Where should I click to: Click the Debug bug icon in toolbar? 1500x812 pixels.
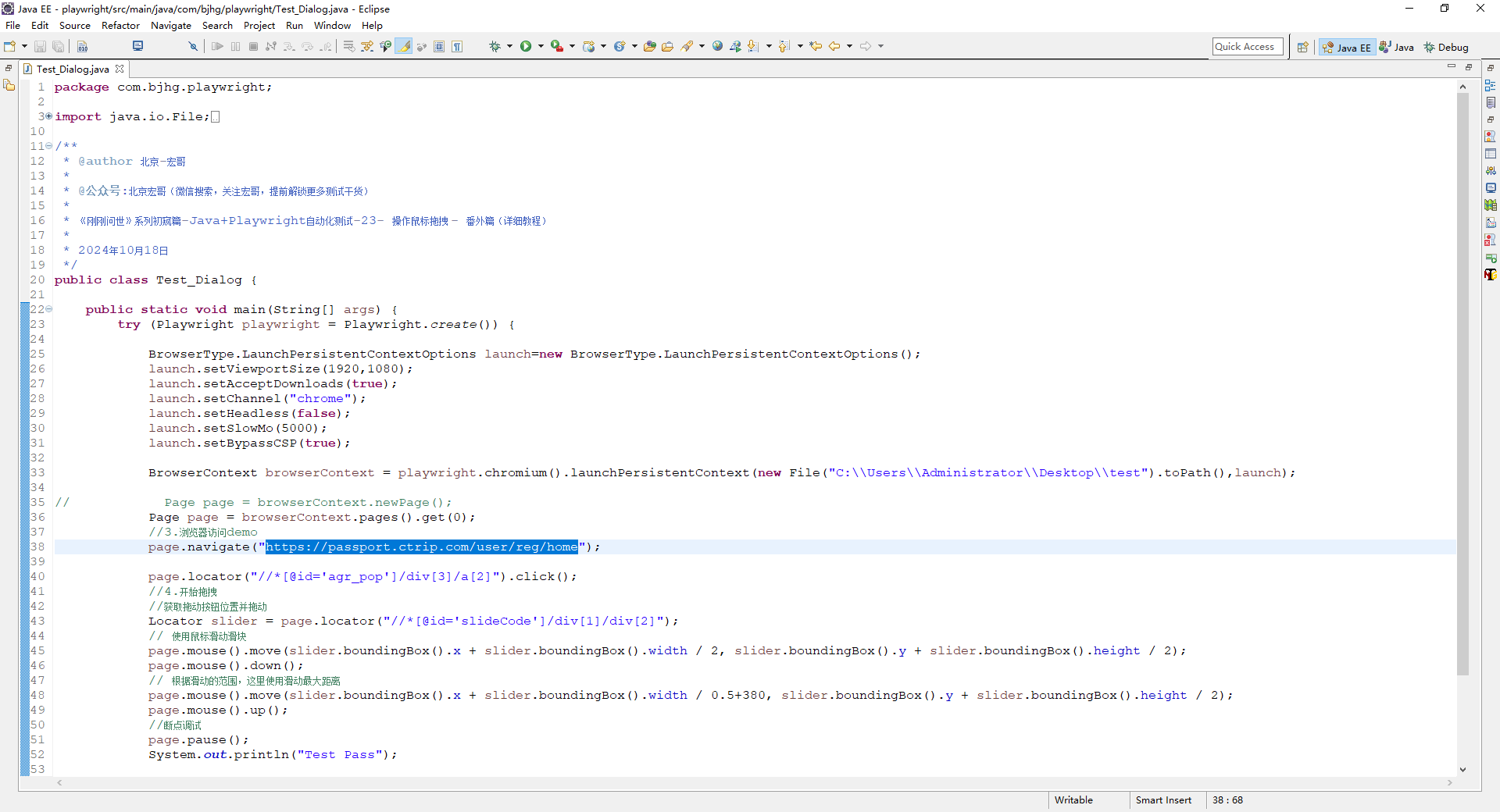[x=495, y=47]
